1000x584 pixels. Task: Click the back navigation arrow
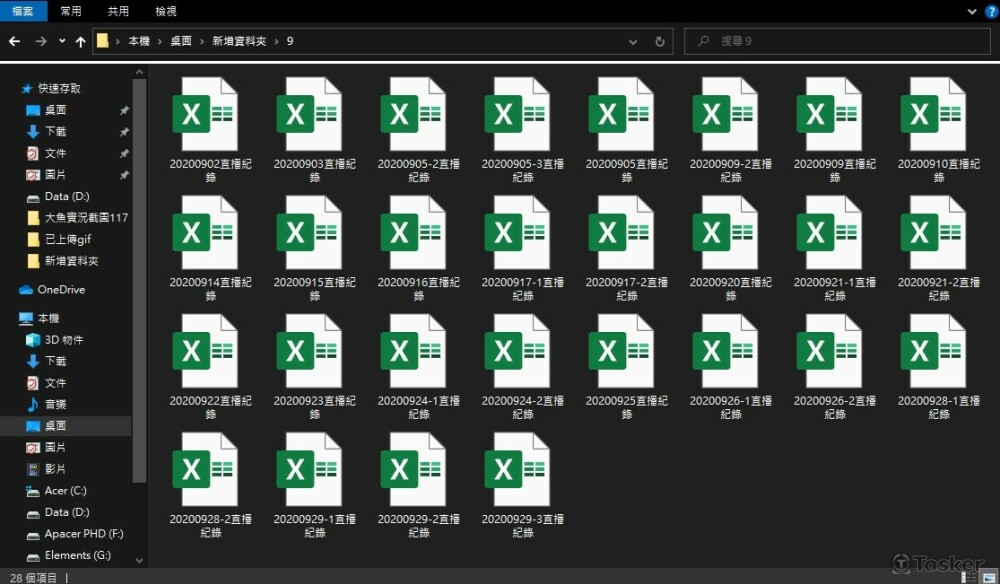(x=14, y=42)
